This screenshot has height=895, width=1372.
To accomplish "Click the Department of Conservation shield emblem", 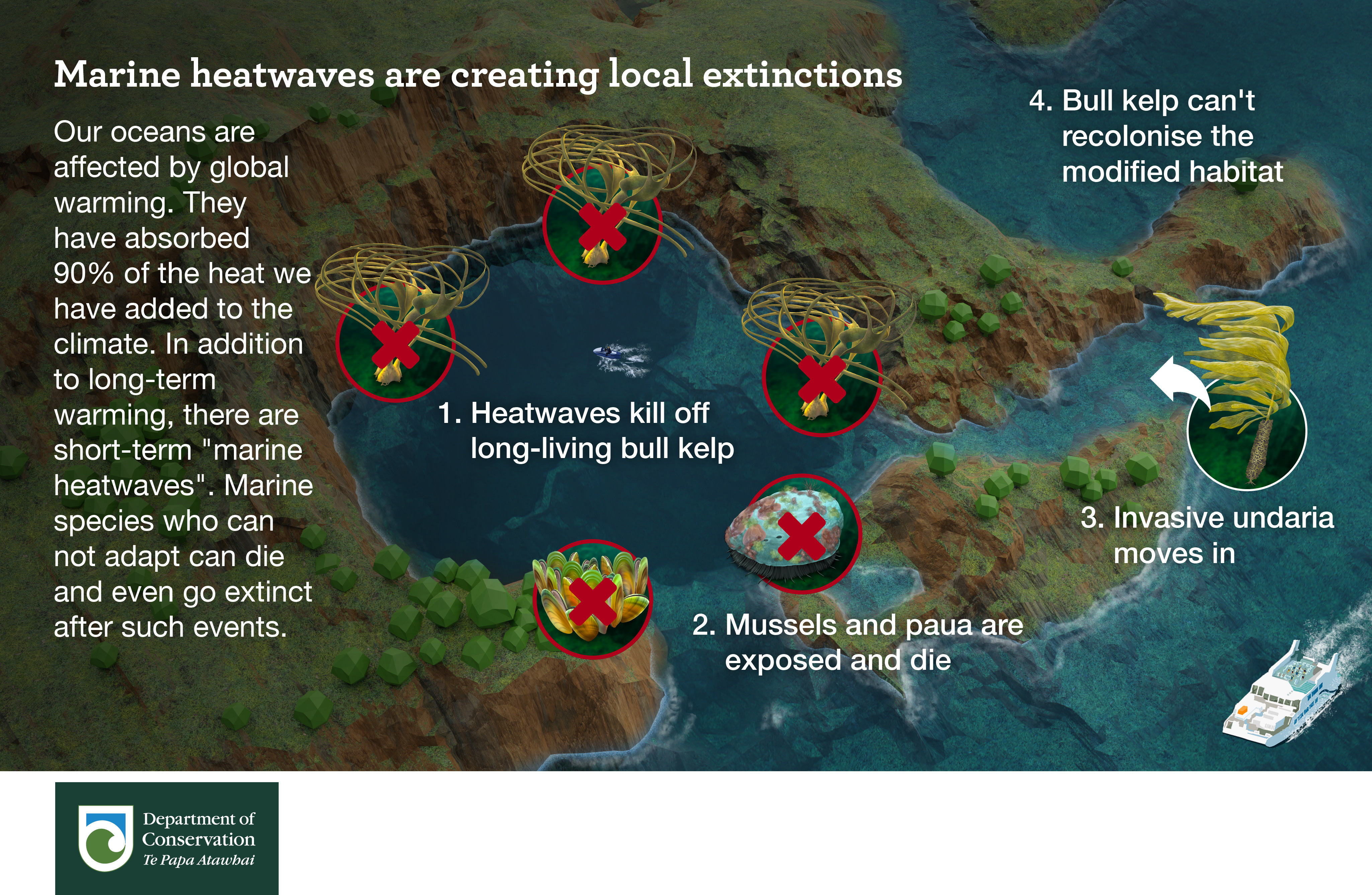I will point(105,838).
